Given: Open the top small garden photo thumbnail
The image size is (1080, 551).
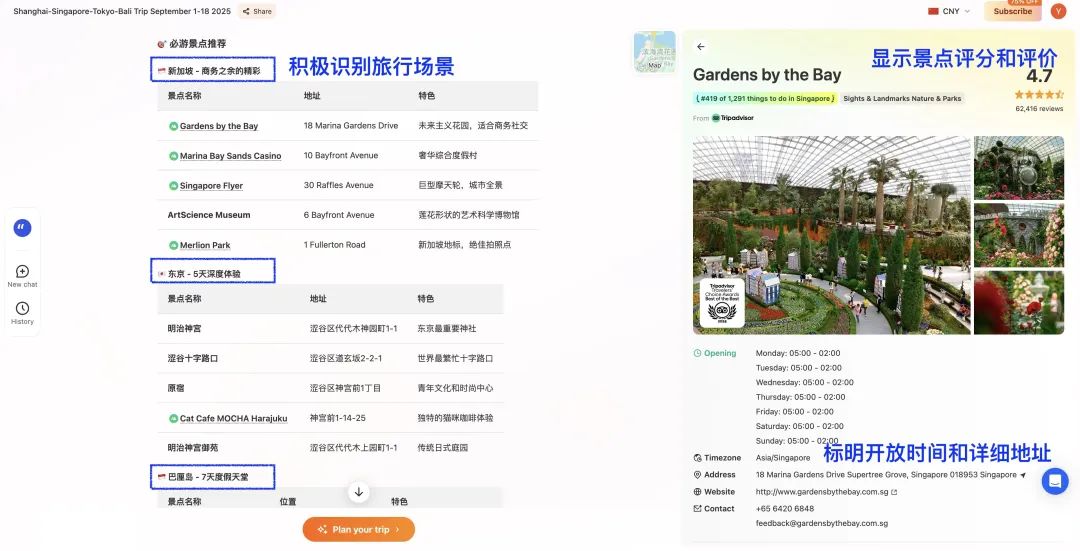Looking at the screenshot, I should [1019, 168].
